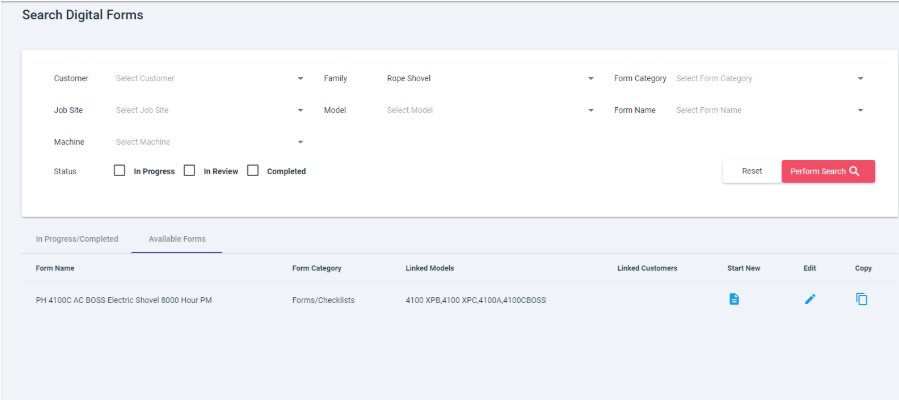Click the Form Name column header
Image resolution: width=899 pixels, height=400 pixels.
(x=55, y=268)
